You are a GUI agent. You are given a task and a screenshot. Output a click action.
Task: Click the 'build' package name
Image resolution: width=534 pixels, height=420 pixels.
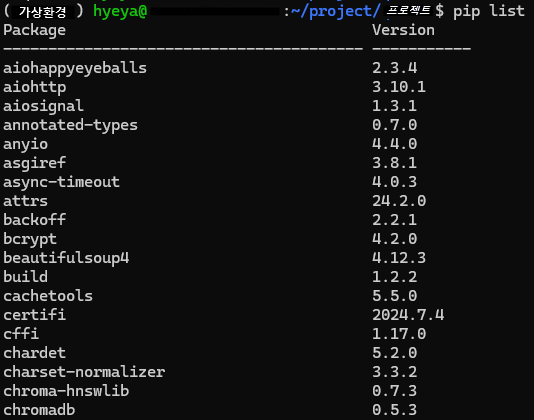tap(26, 277)
